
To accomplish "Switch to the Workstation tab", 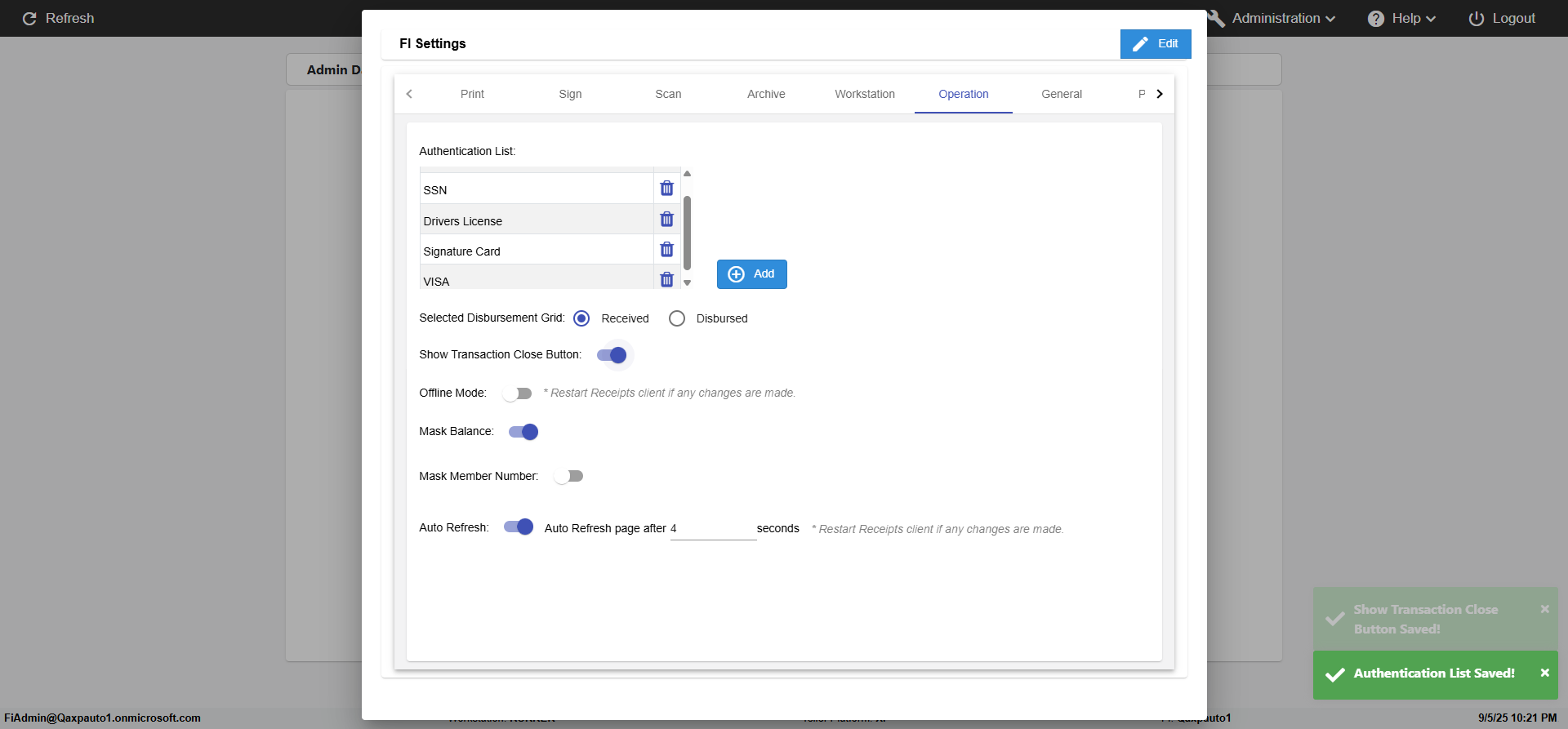I will coord(864,94).
